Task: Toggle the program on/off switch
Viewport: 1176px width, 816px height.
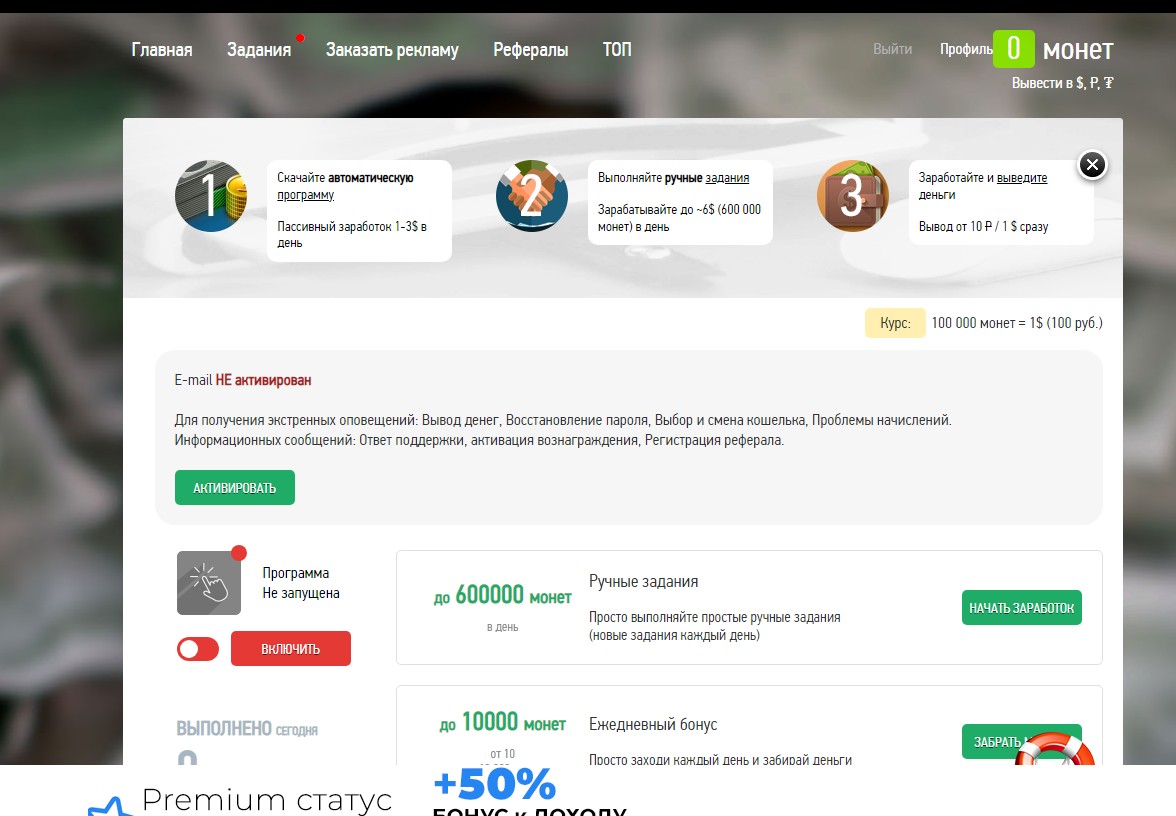Action: tap(198, 649)
